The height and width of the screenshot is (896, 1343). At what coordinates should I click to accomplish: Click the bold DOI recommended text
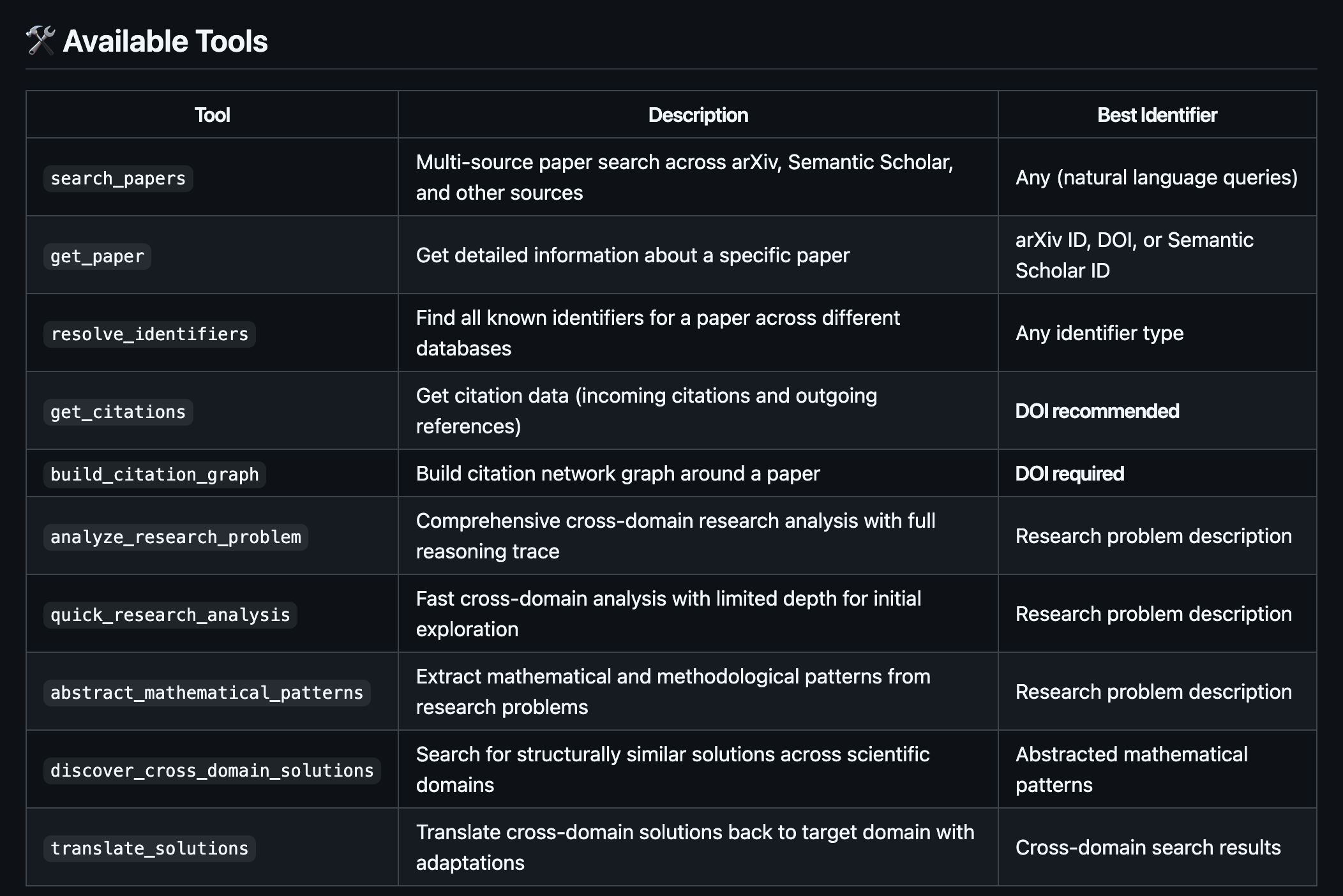pos(1097,411)
